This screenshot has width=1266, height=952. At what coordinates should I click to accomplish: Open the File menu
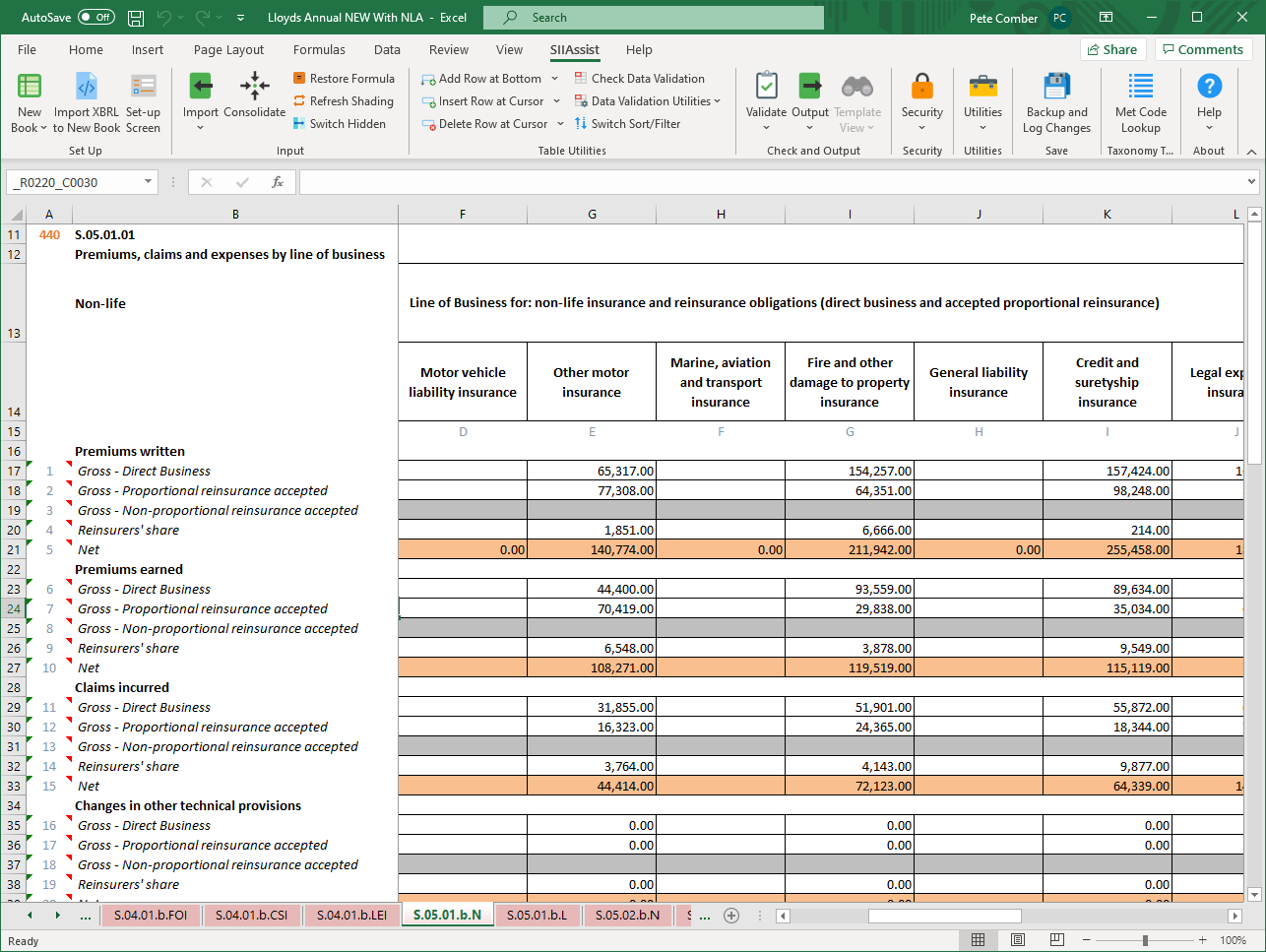pyautogui.click(x=27, y=49)
